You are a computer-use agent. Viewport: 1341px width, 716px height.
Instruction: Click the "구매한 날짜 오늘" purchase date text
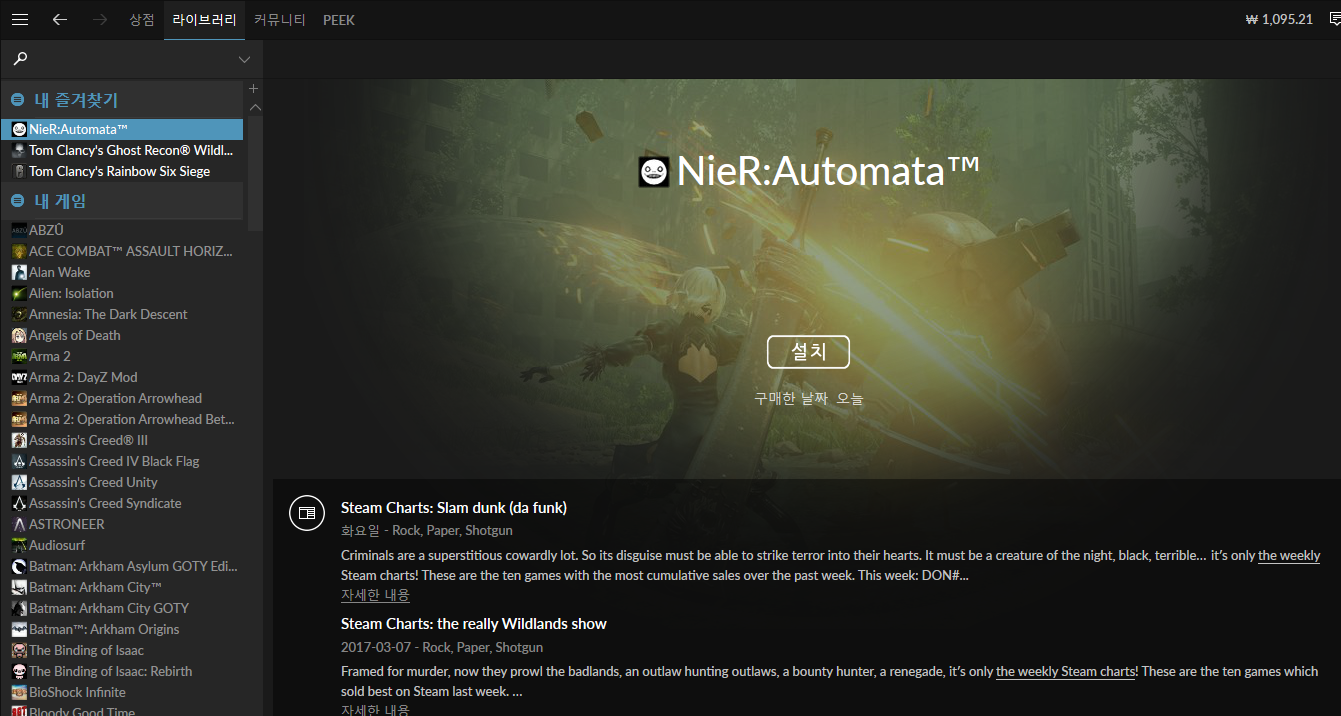(808, 399)
